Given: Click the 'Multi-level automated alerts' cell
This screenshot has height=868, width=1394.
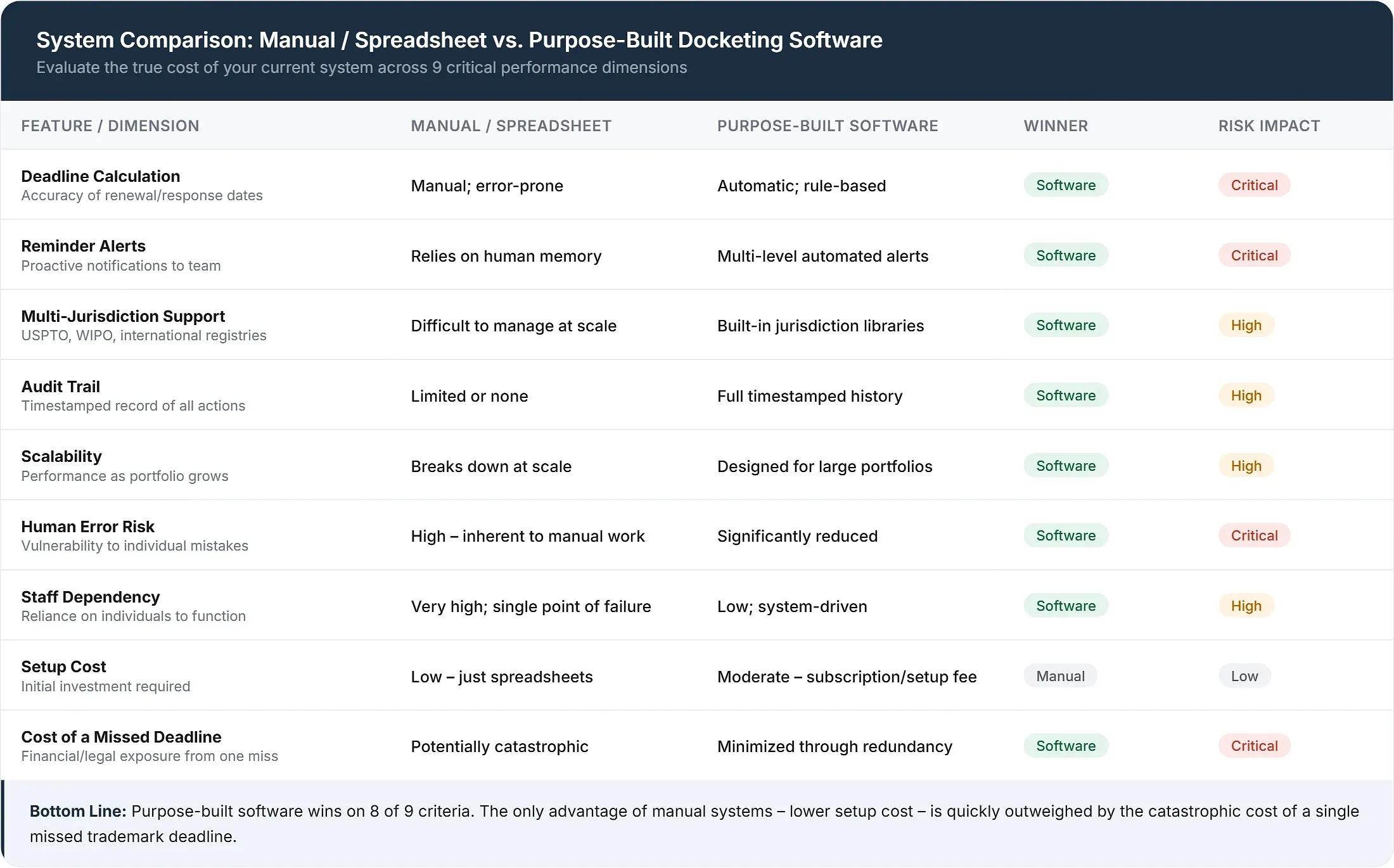Looking at the screenshot, I should (x=822, y=256).
